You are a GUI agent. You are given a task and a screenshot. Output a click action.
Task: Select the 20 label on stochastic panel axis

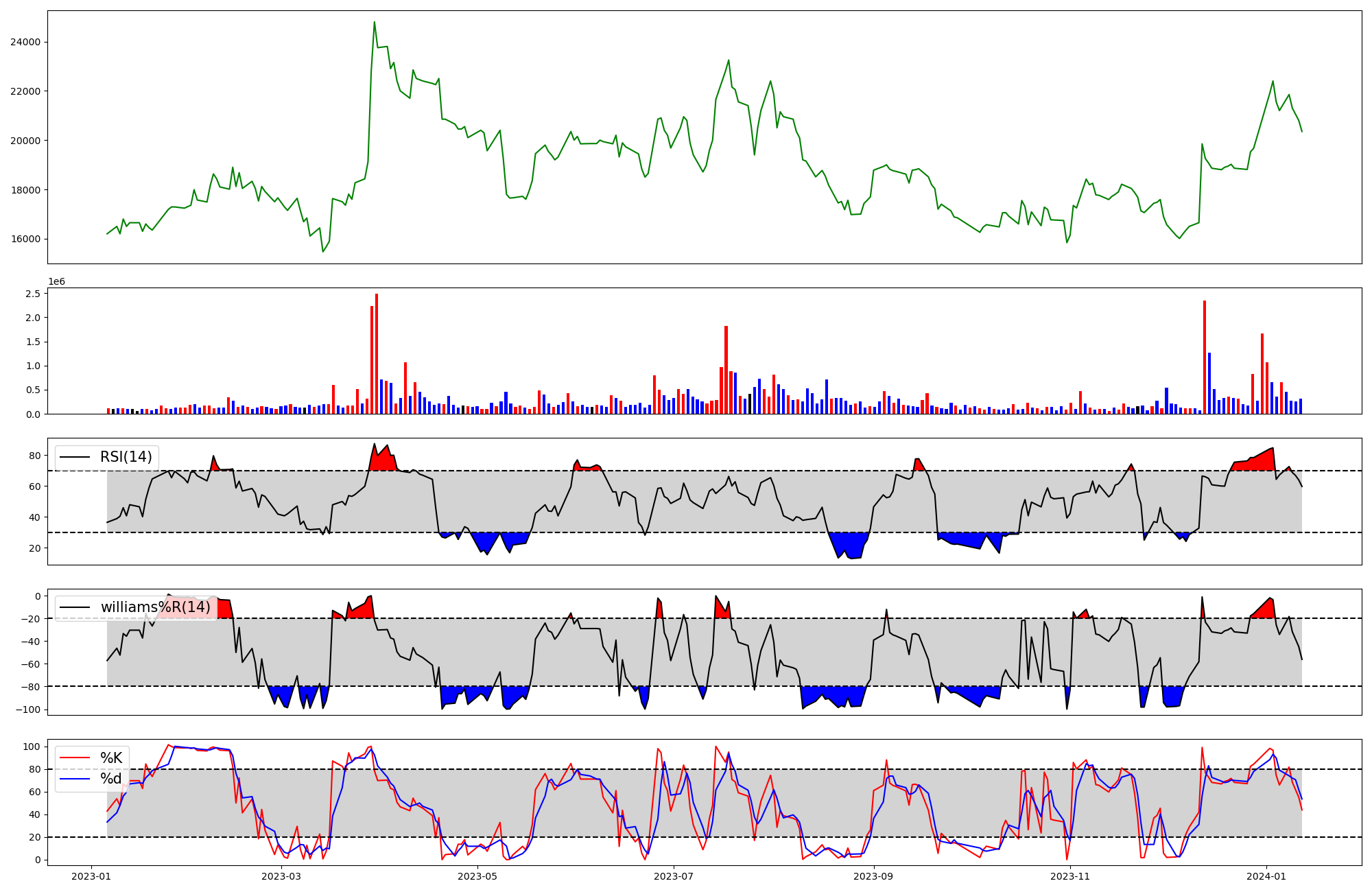tap(35, 837)
